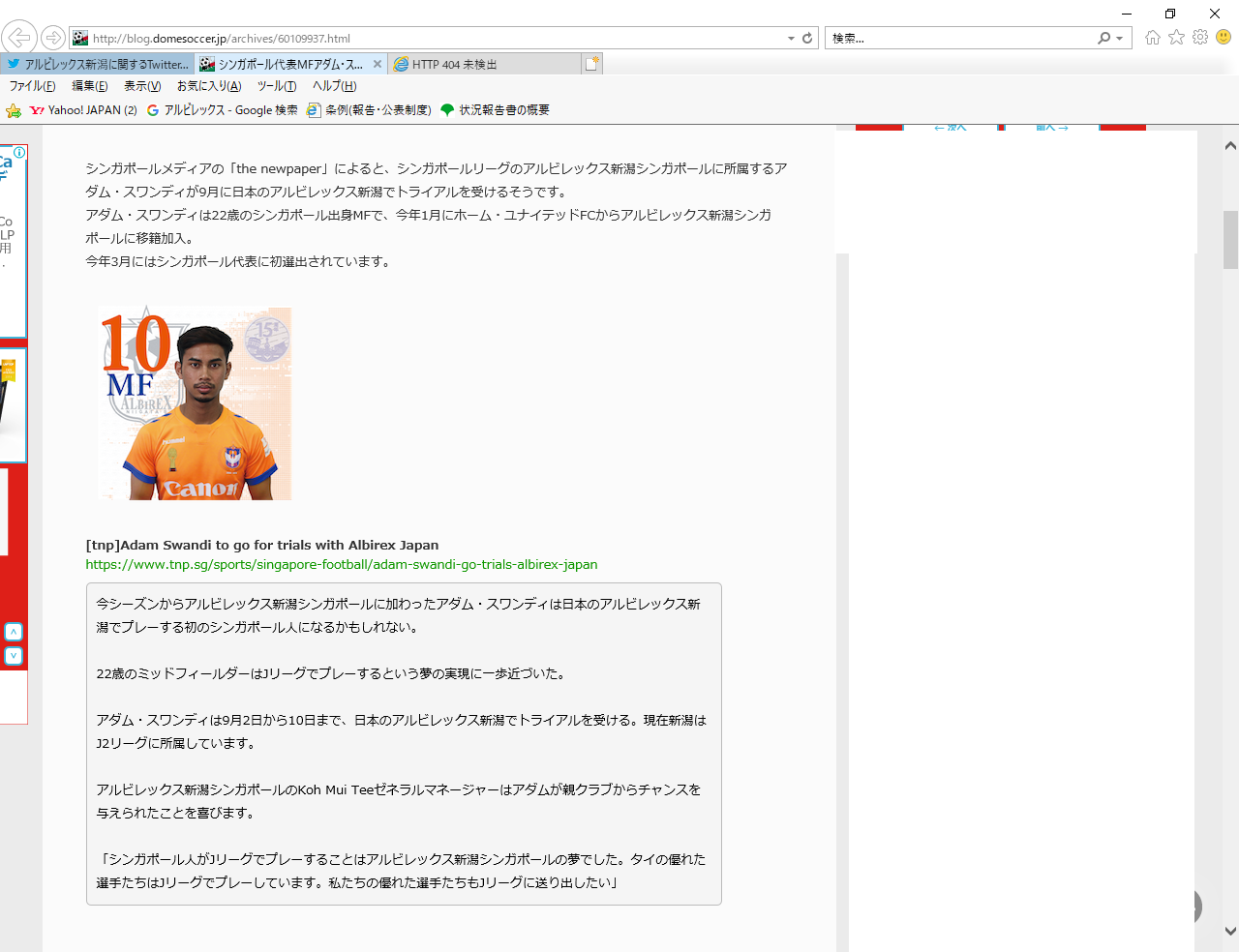Switch to the HTTP 404 未検出 tab
Screen dimensions: 1239x952
(484, 64)
